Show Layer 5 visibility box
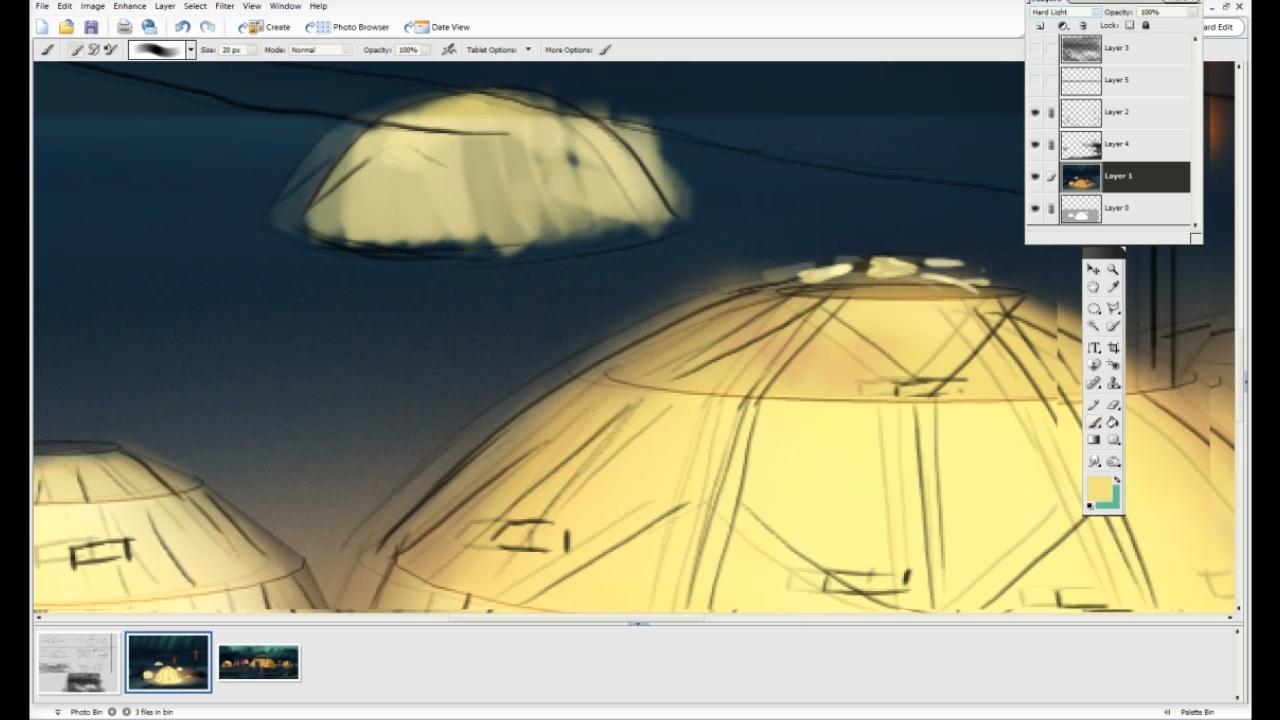1280x720 pixels. [x=1035, y=80]
